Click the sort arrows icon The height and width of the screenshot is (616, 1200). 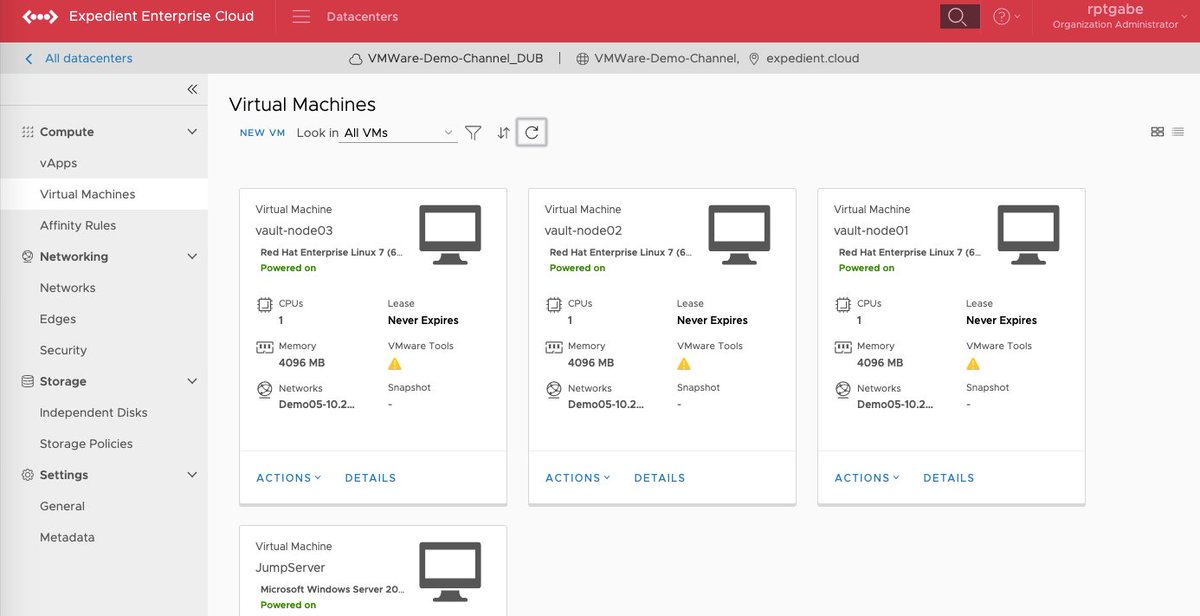503,132
